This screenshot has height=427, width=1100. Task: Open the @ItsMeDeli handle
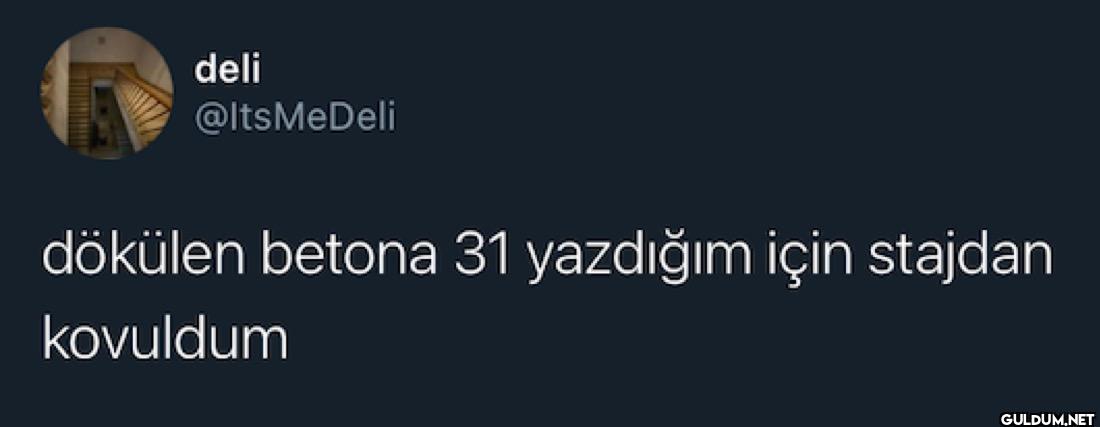295,118
